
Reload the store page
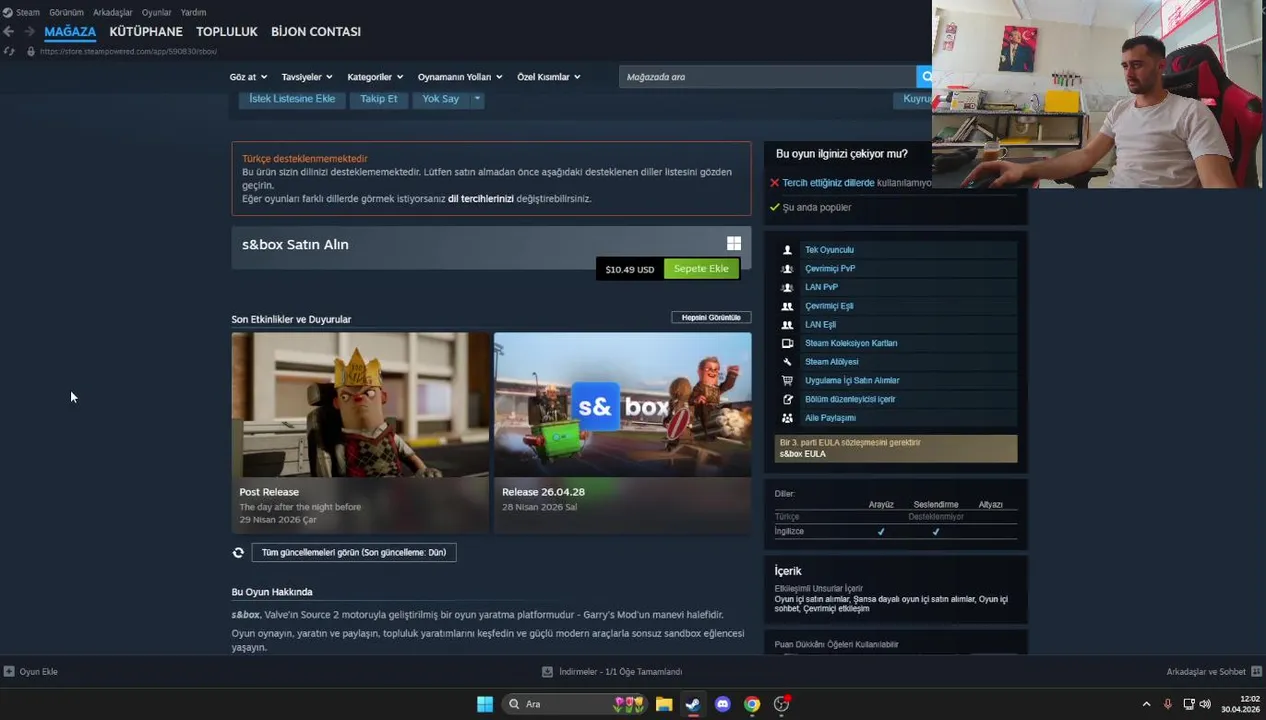(9, 51)
